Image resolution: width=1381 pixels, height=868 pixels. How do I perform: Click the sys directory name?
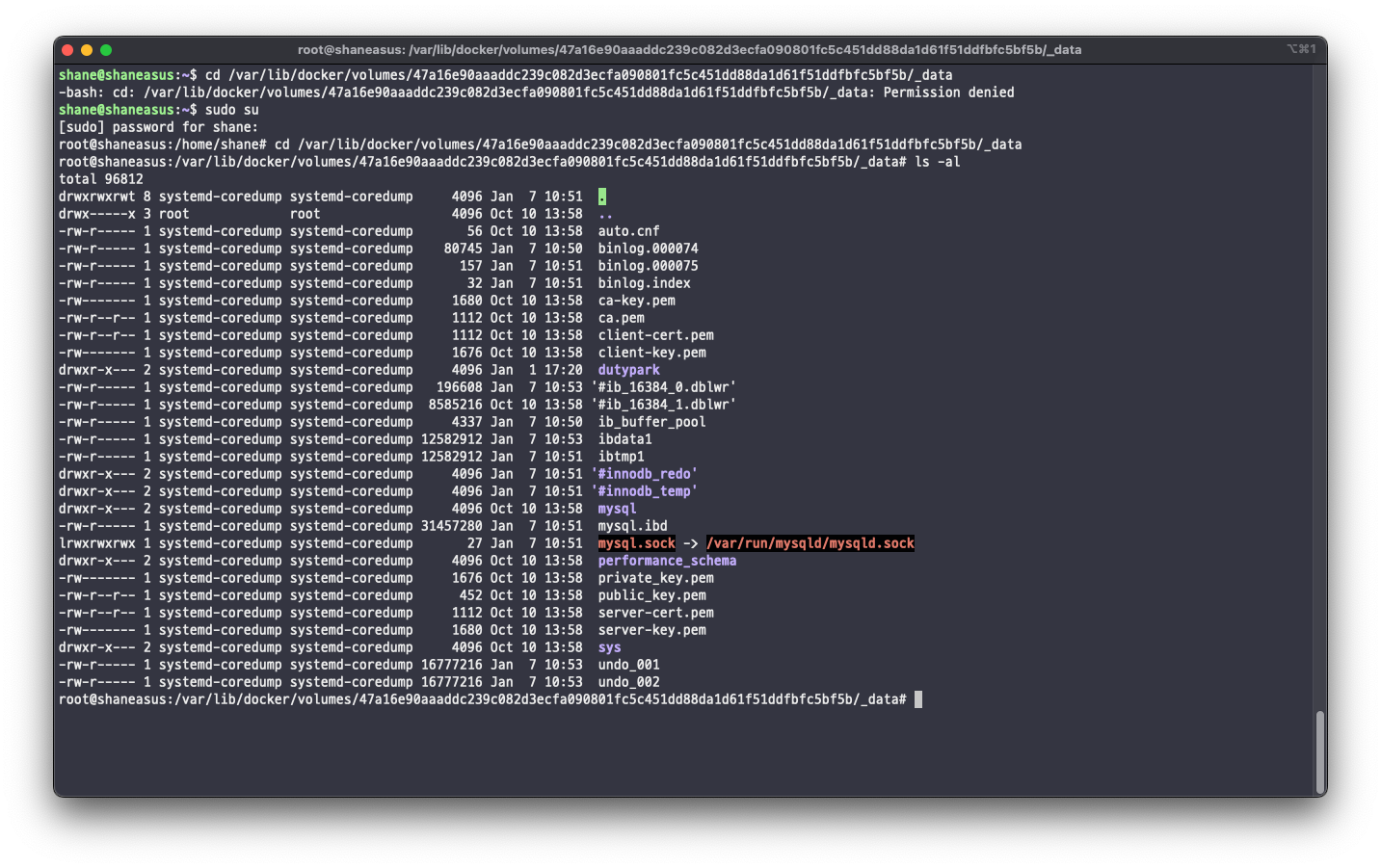[x=610, y=647]
